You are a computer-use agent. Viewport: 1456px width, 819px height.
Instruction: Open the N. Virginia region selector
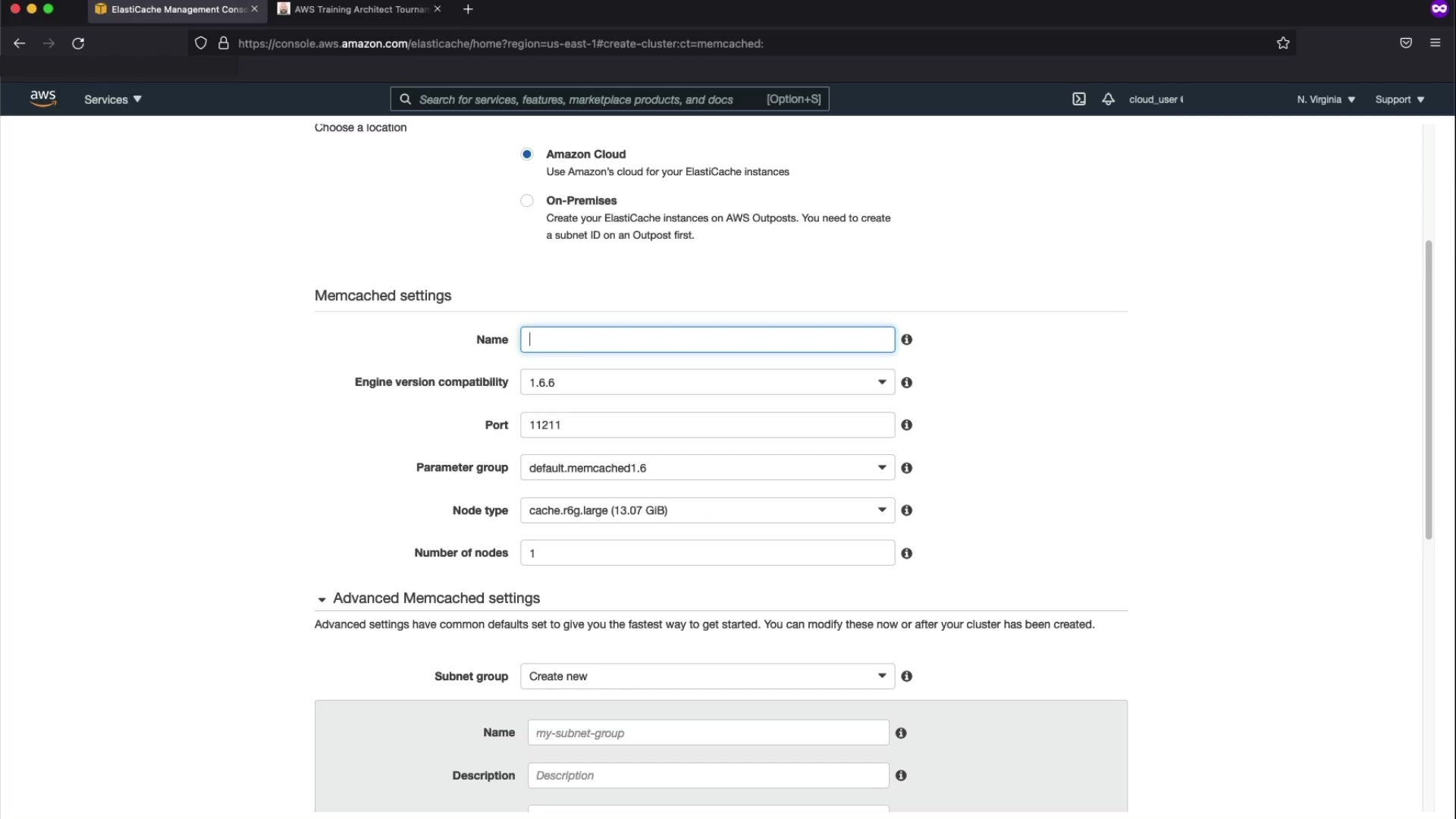(1325, 99)
